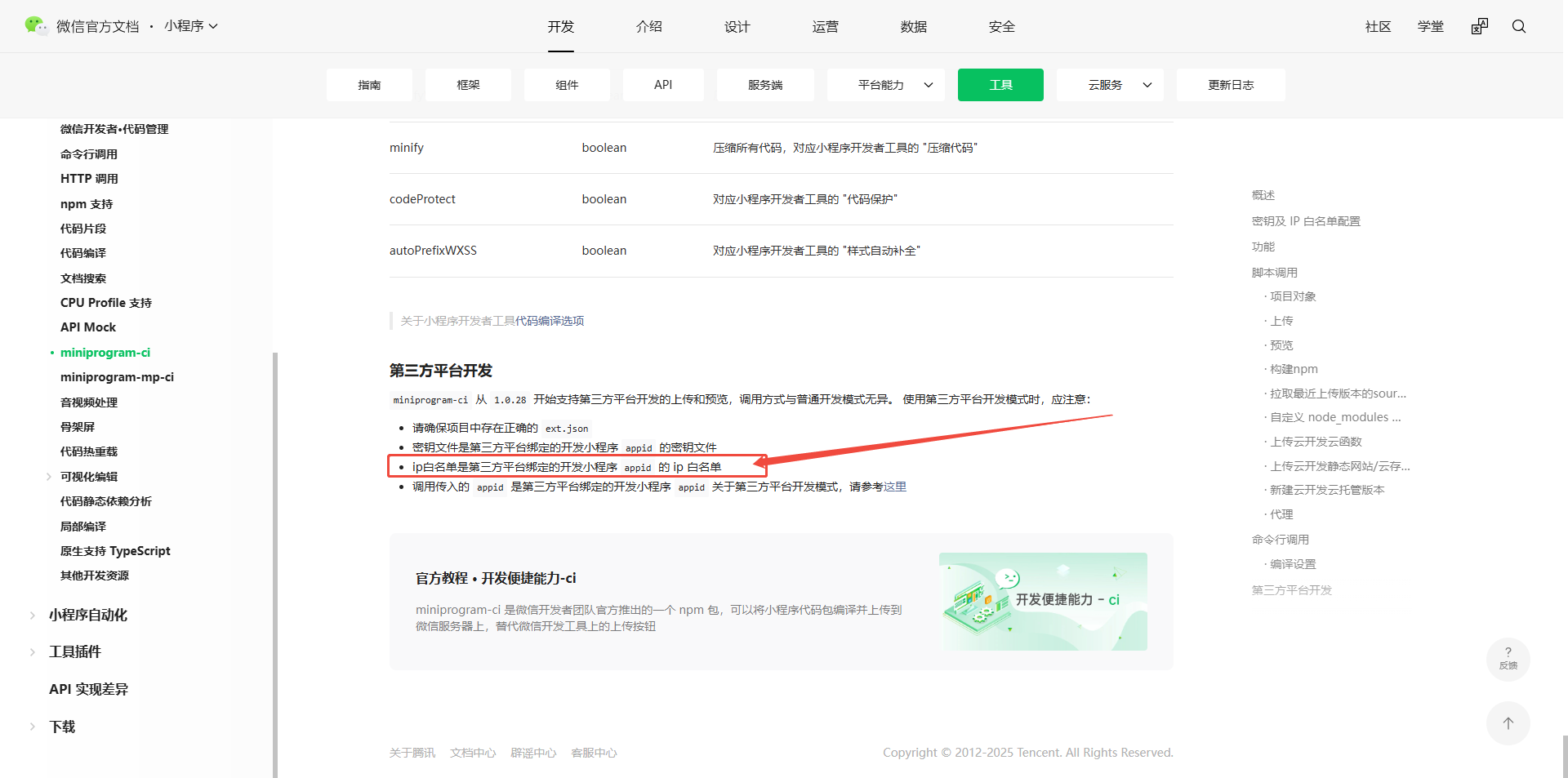1568x778 pixels.
Task: Open the API sub-navigation tab
Action: (x=663, y=85)
